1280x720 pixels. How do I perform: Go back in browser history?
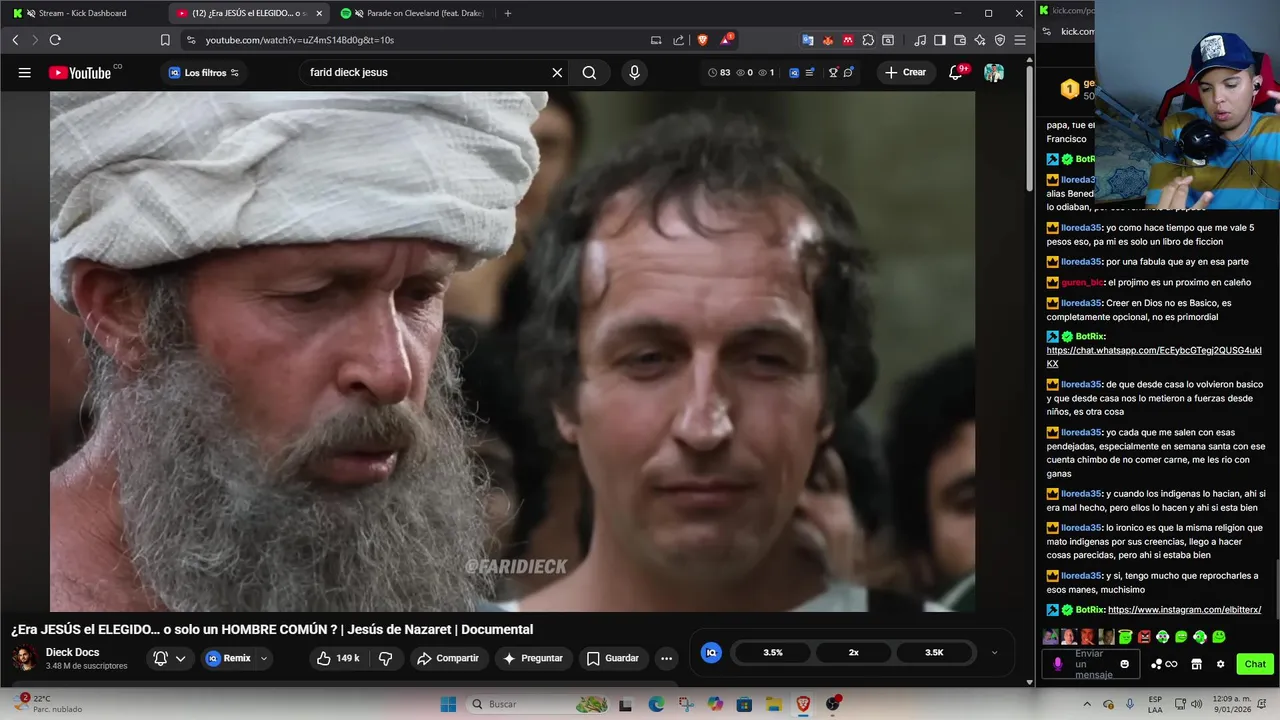click(15, 40)
